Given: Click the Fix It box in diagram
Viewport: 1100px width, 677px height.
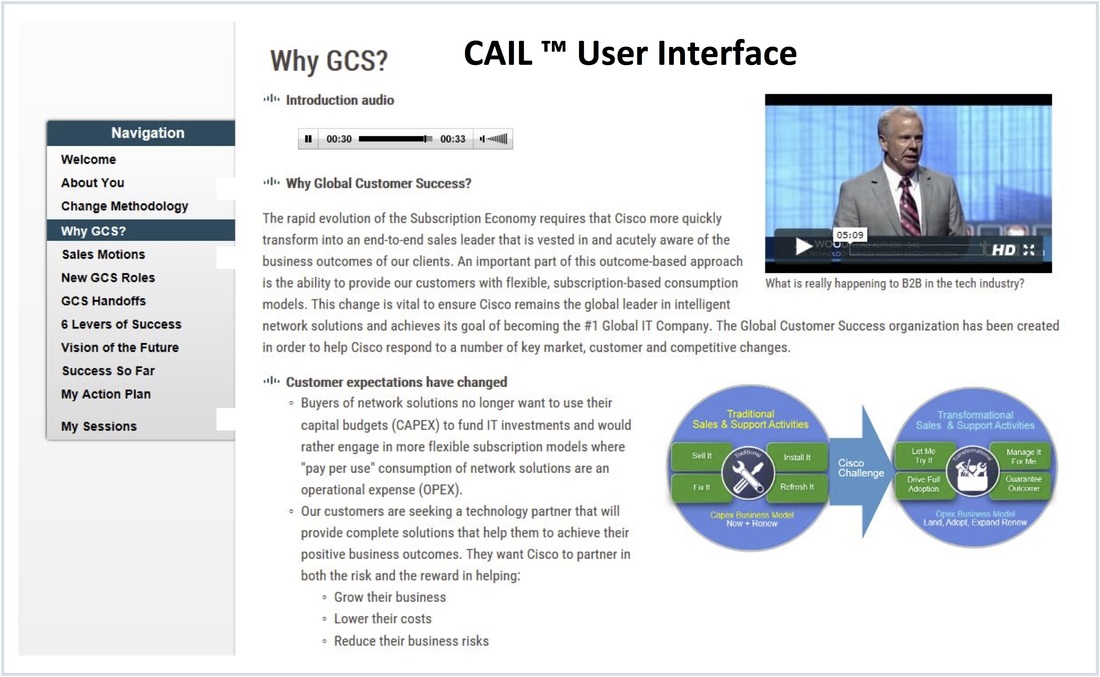Looking at the screenshot, I should pos(702,487).
